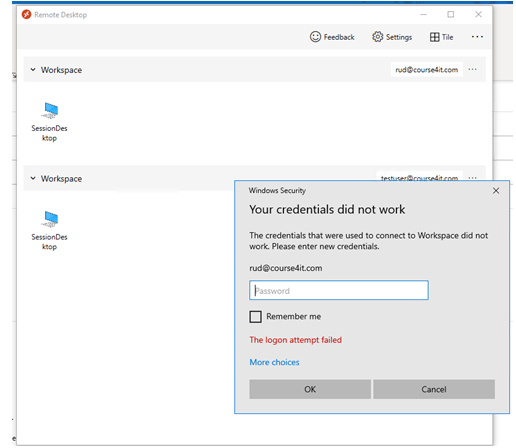
Task: Click the rud@course4it.com username in dialog
Action: point(286,268)
